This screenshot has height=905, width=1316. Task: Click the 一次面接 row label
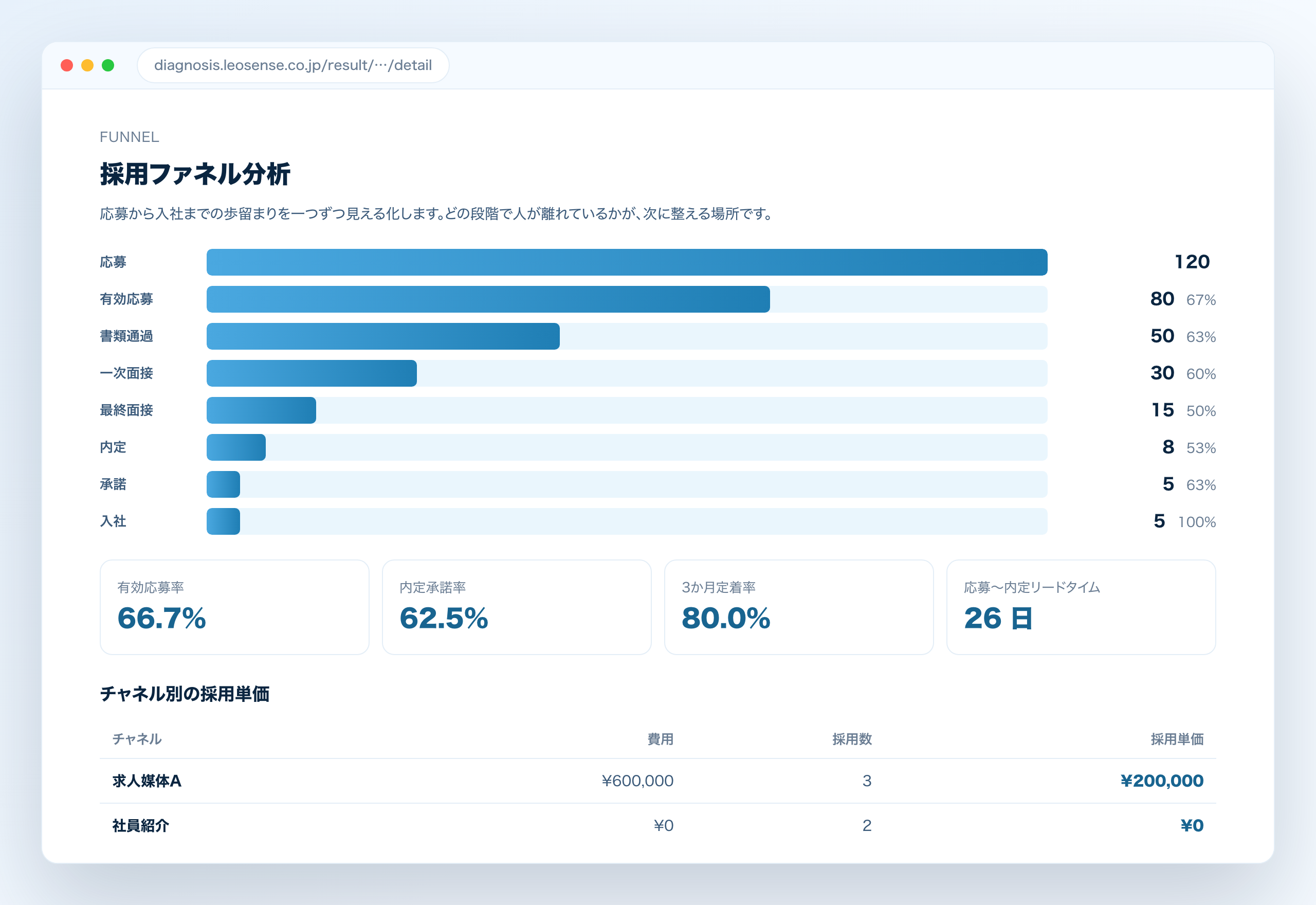coord(126,373)
